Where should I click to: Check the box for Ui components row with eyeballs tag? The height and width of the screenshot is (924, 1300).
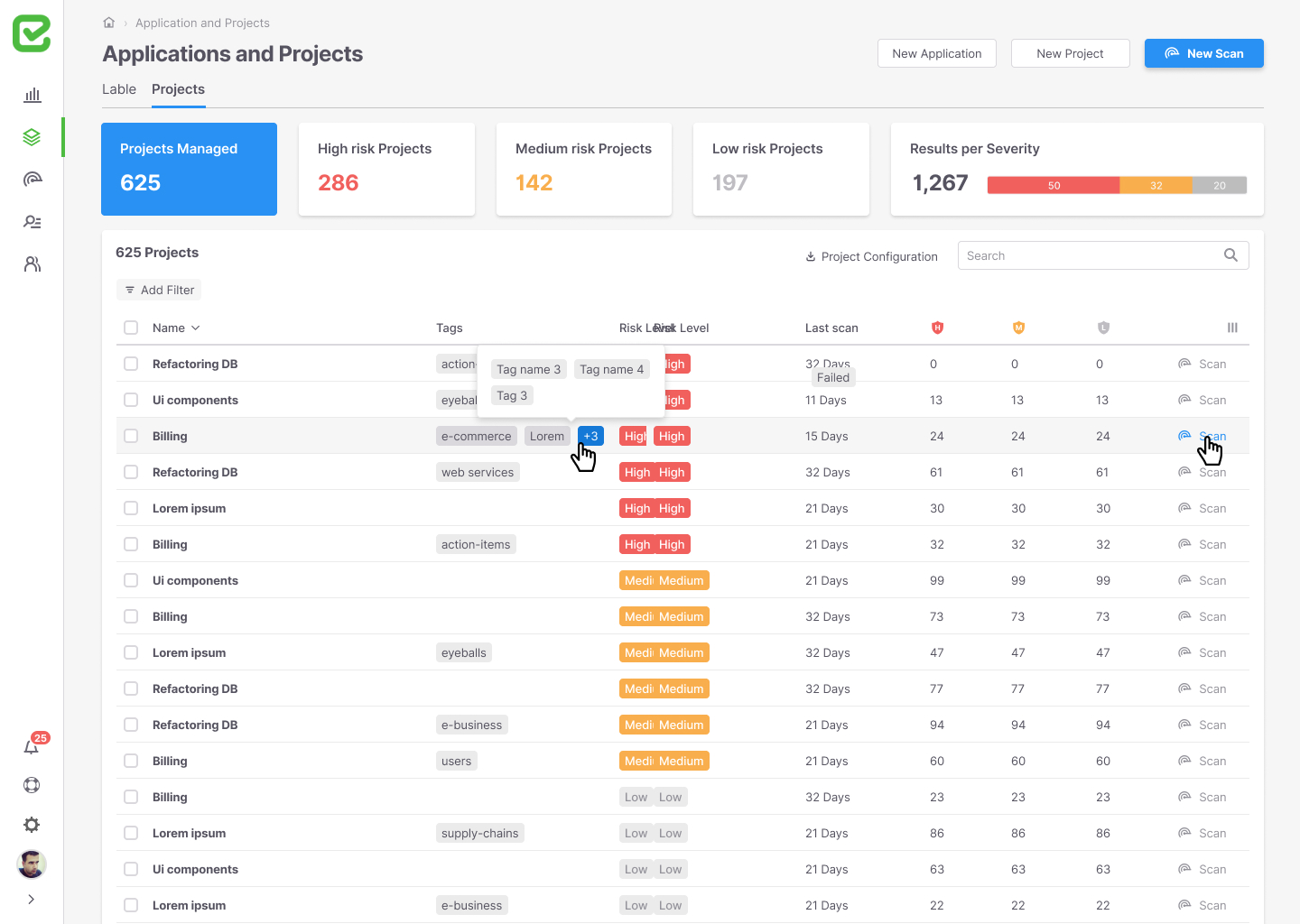click(131, 400)
